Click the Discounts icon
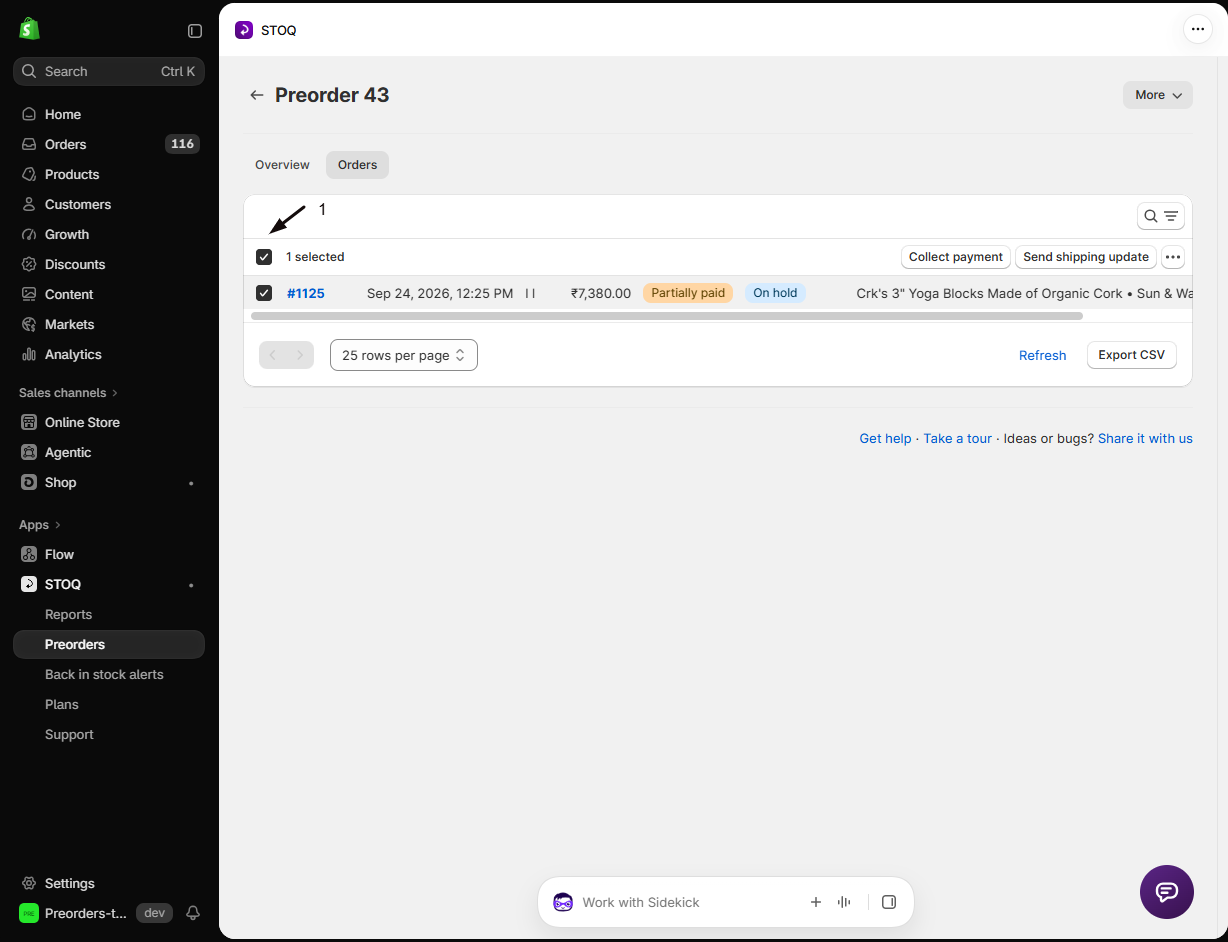This screenshot has width=1228, height=942. (29, 264)
